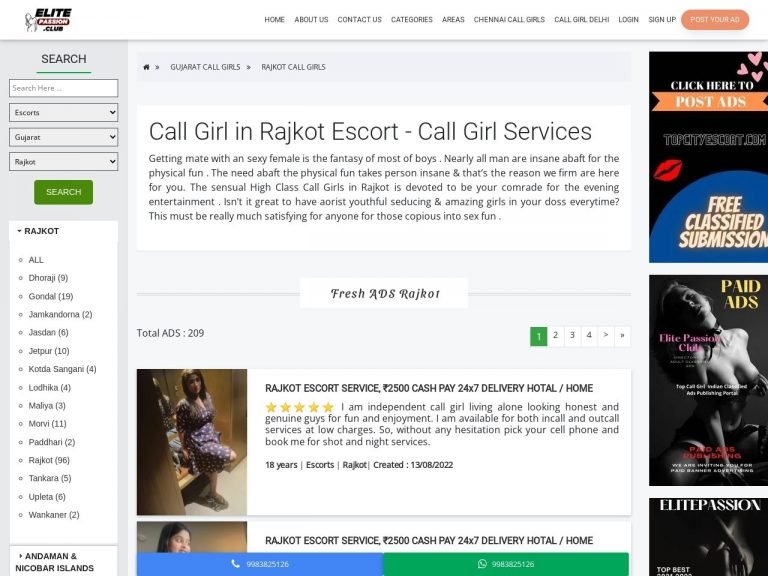Click the Post Your Ad button
The image size is (768, 576).
coord(714,20)
